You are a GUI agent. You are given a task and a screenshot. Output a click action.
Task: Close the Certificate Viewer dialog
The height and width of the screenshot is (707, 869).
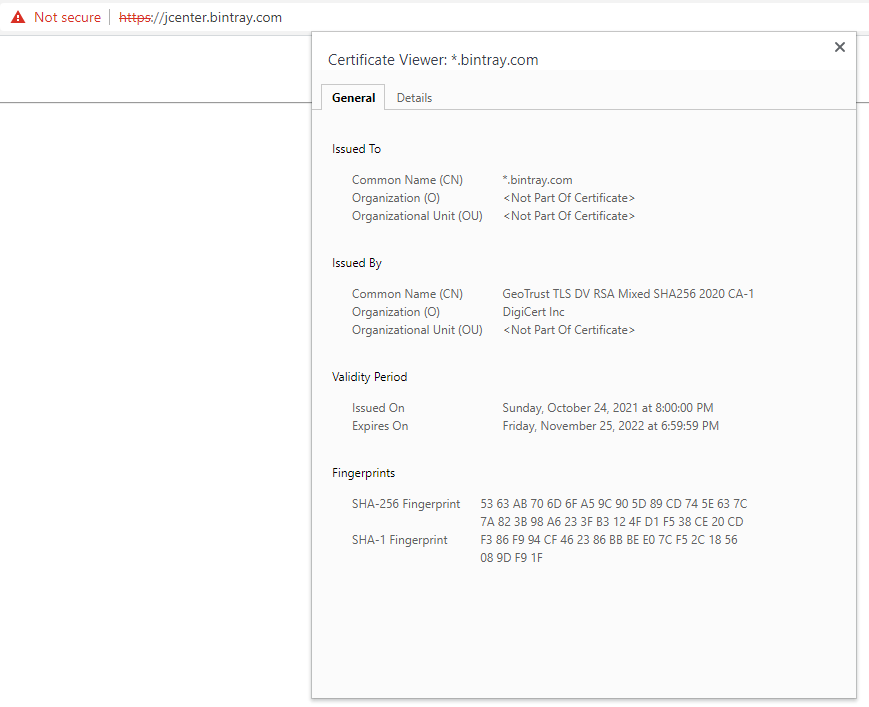coord(840,47)
